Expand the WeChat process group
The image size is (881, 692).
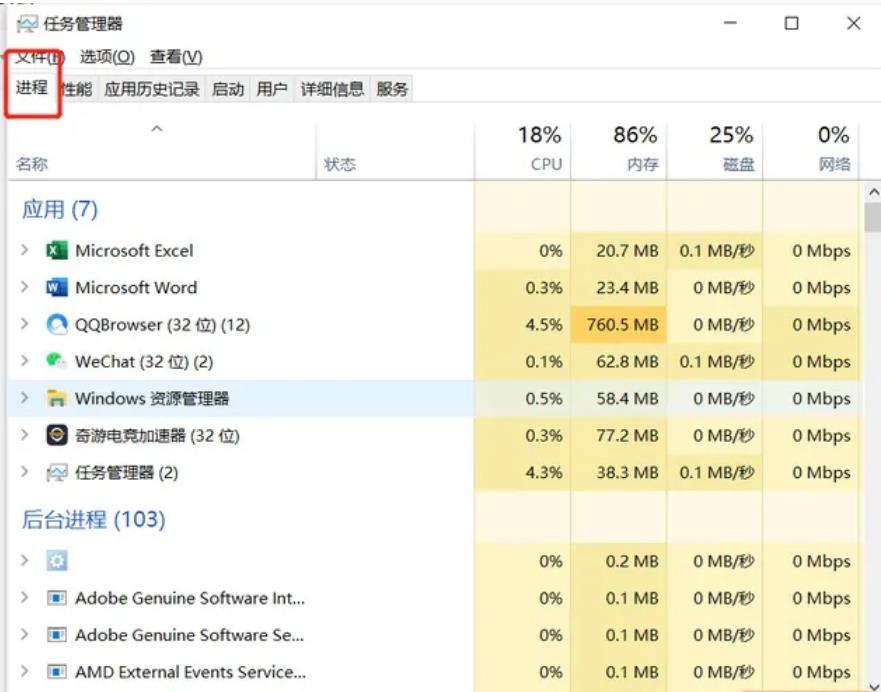25,361
